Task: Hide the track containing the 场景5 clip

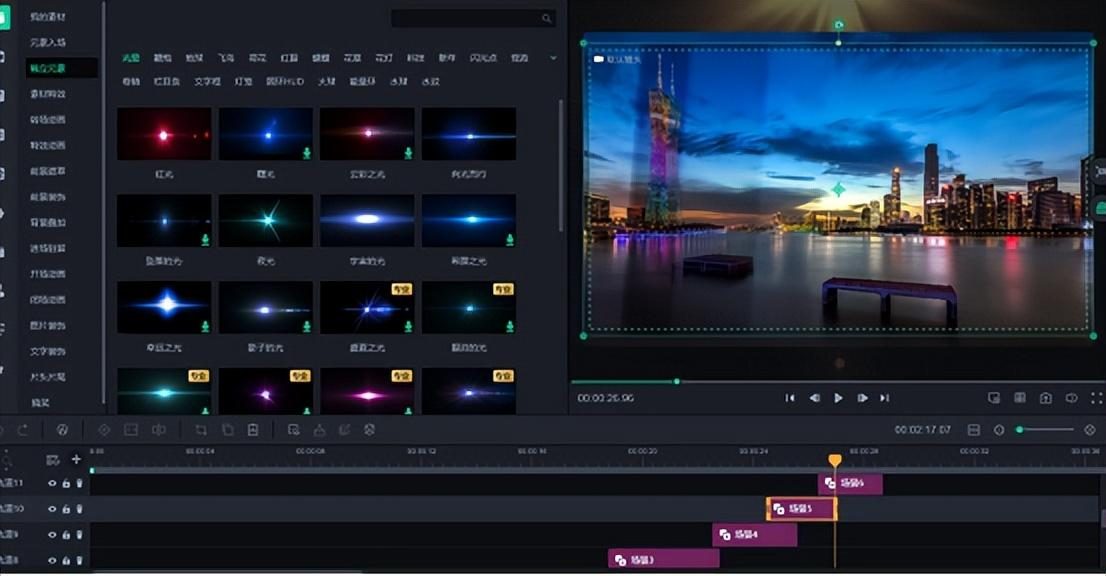Action: (x=51, y=508)
